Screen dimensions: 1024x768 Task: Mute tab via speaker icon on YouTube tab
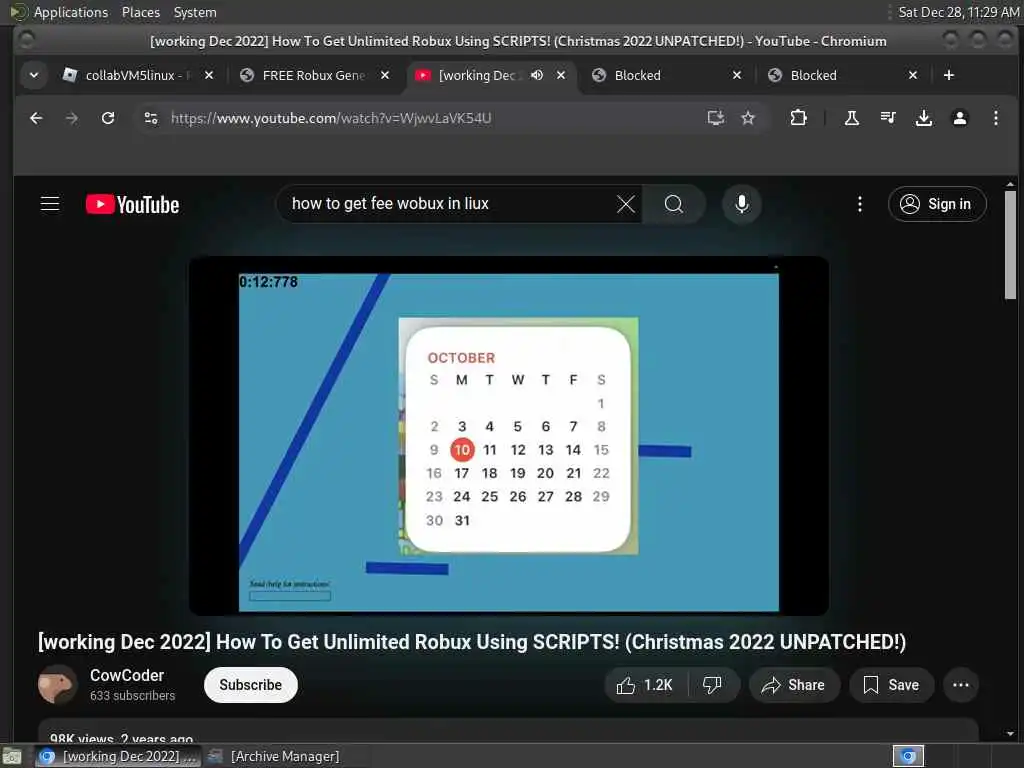click(x=537, y=75)
